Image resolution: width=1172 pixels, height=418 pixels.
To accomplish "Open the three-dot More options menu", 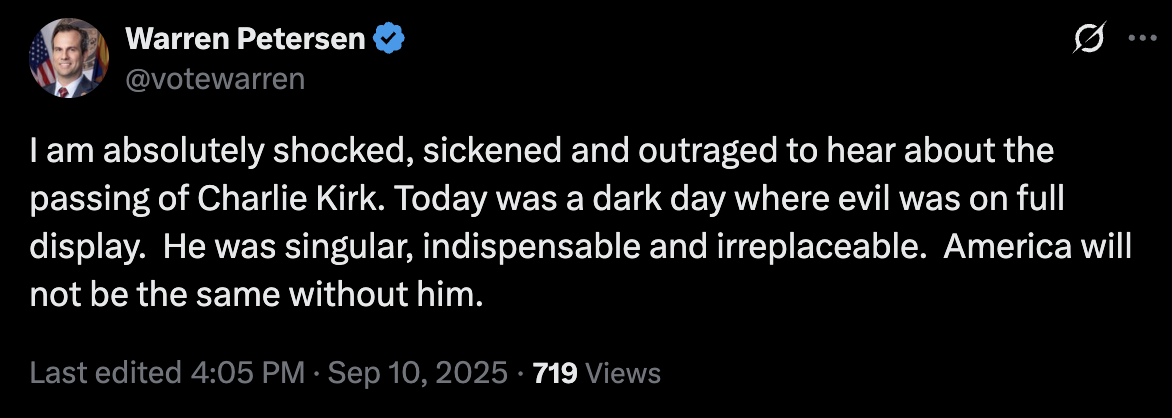I will (x=1139, y=40).
